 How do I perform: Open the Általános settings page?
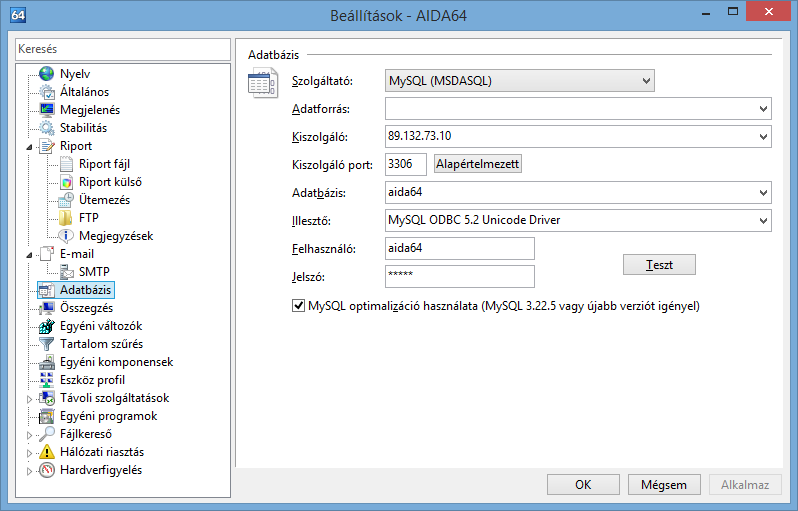[84, 92]
